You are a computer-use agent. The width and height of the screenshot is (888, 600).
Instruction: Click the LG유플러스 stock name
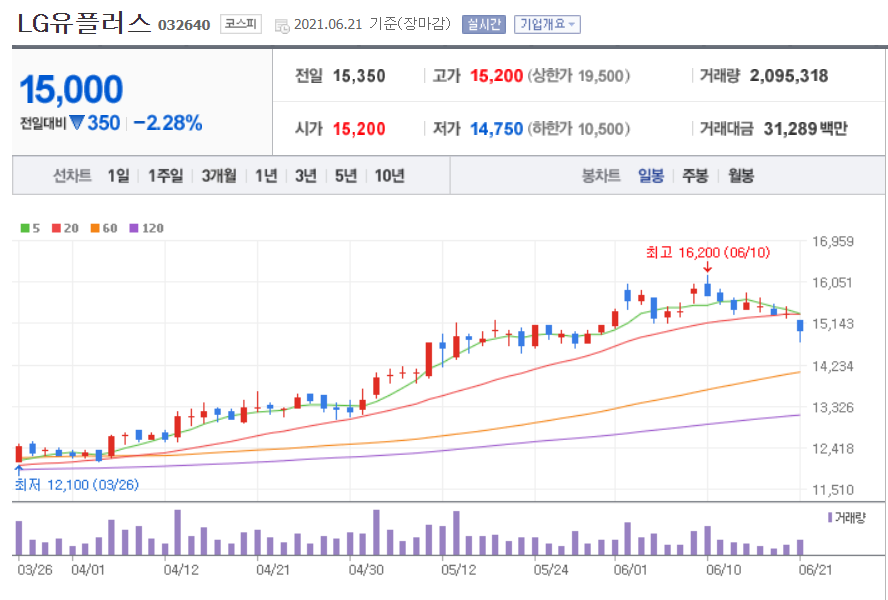click(84, 24)
